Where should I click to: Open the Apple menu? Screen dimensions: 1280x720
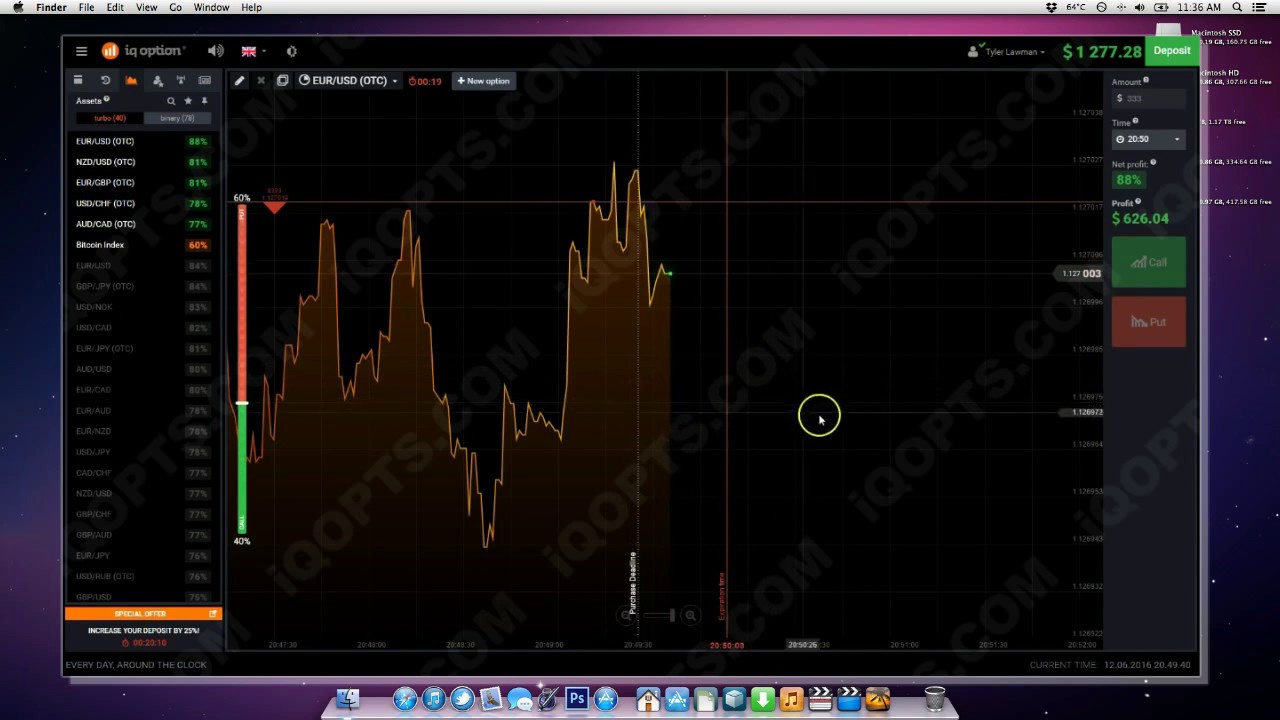point(17,7)
